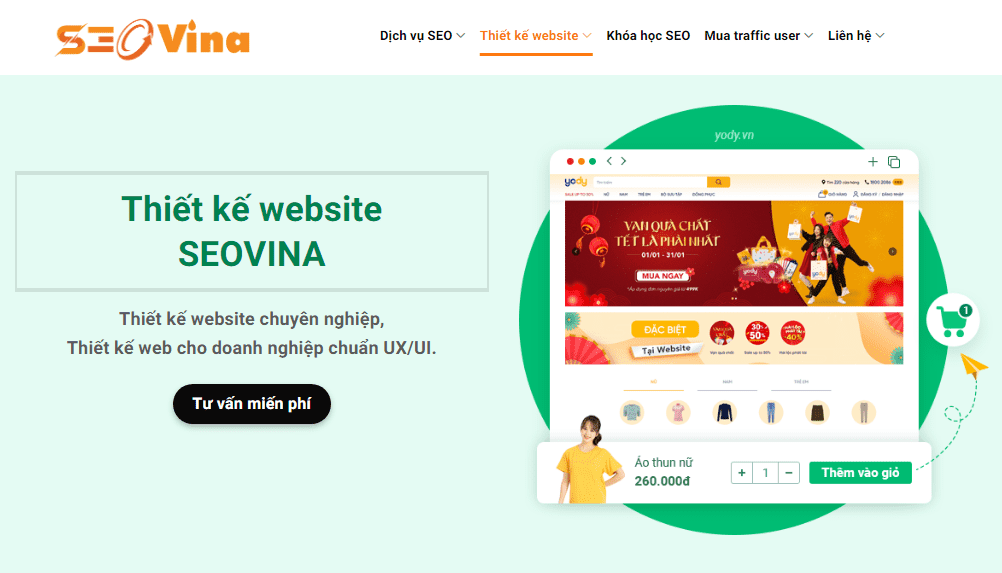This screenshot has height=573, width=1002.
Task: Click the SEOVina logo
Action: 152,39
